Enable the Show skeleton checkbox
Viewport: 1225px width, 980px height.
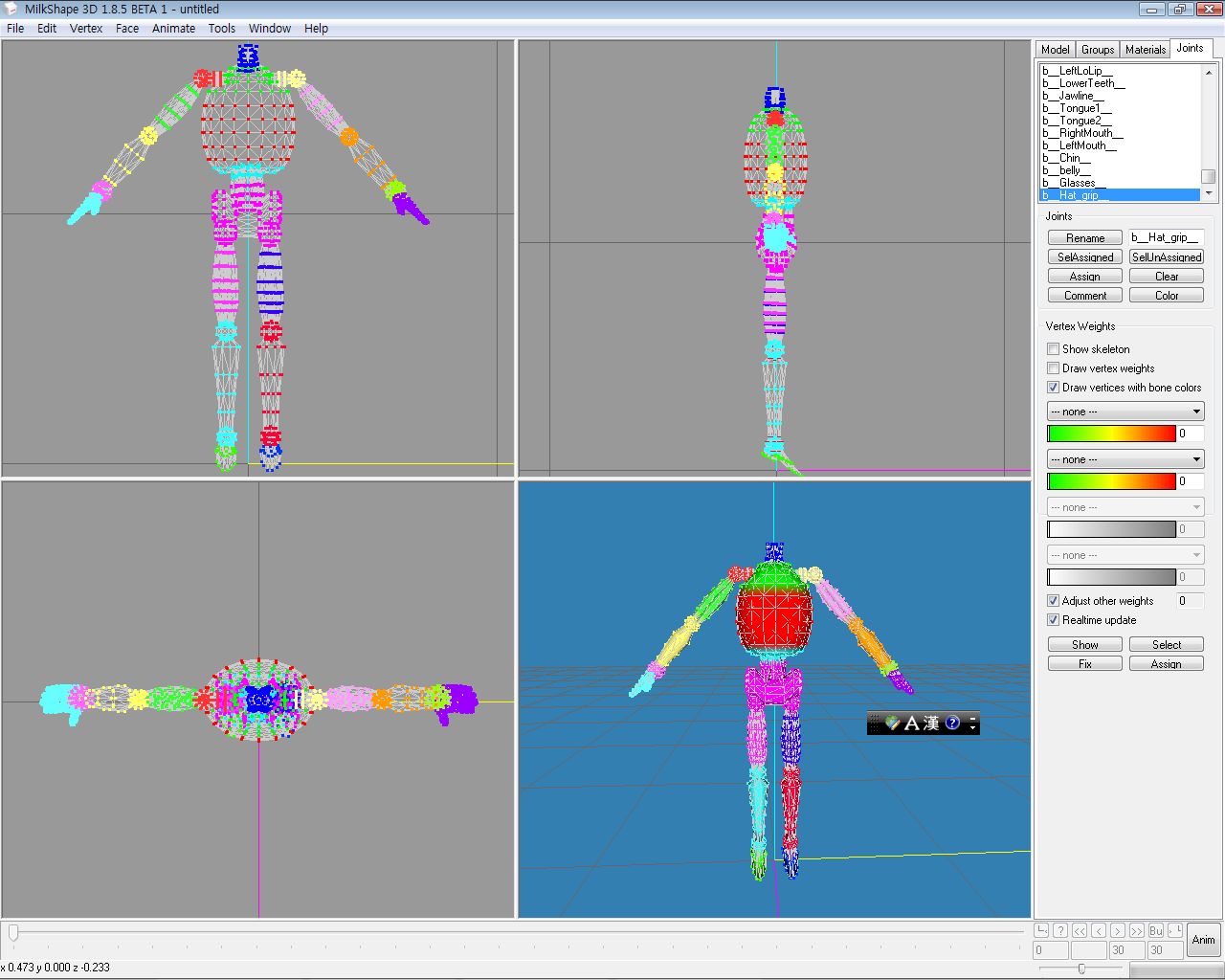pos(1053,348)
